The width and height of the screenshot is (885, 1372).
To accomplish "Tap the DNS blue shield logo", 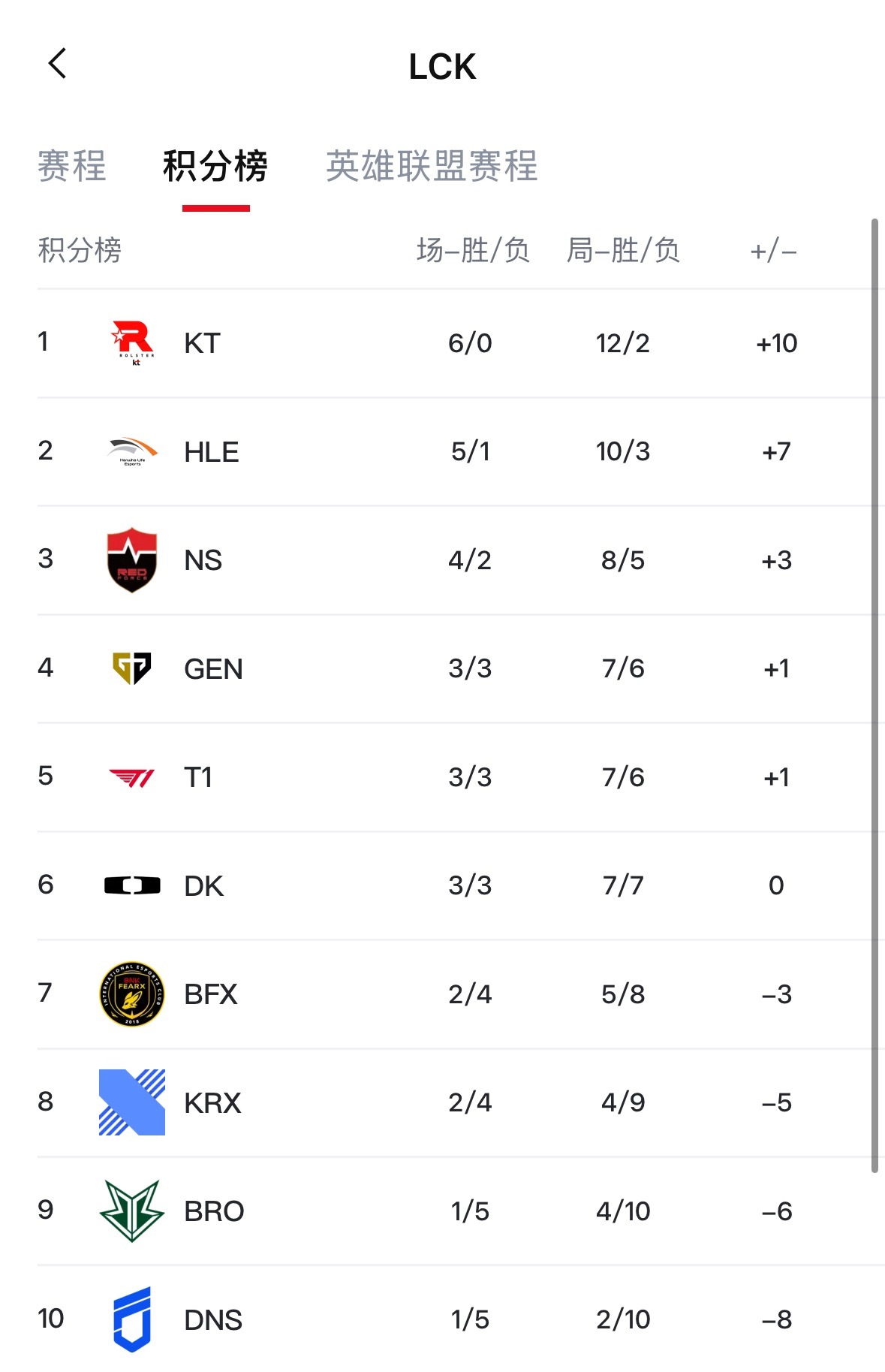I will 132,1319.
